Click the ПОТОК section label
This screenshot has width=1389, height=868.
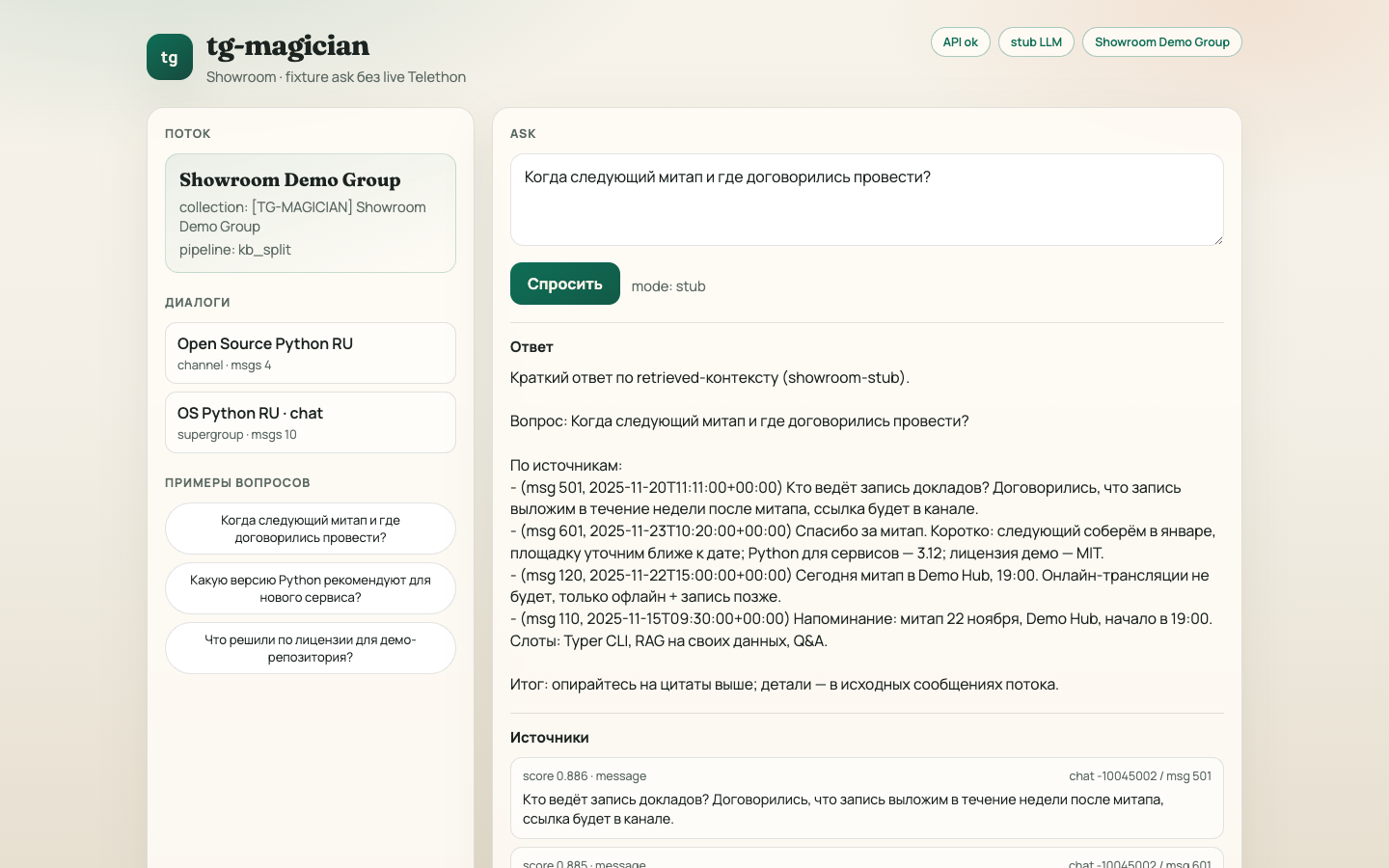(x=188, y=134)
